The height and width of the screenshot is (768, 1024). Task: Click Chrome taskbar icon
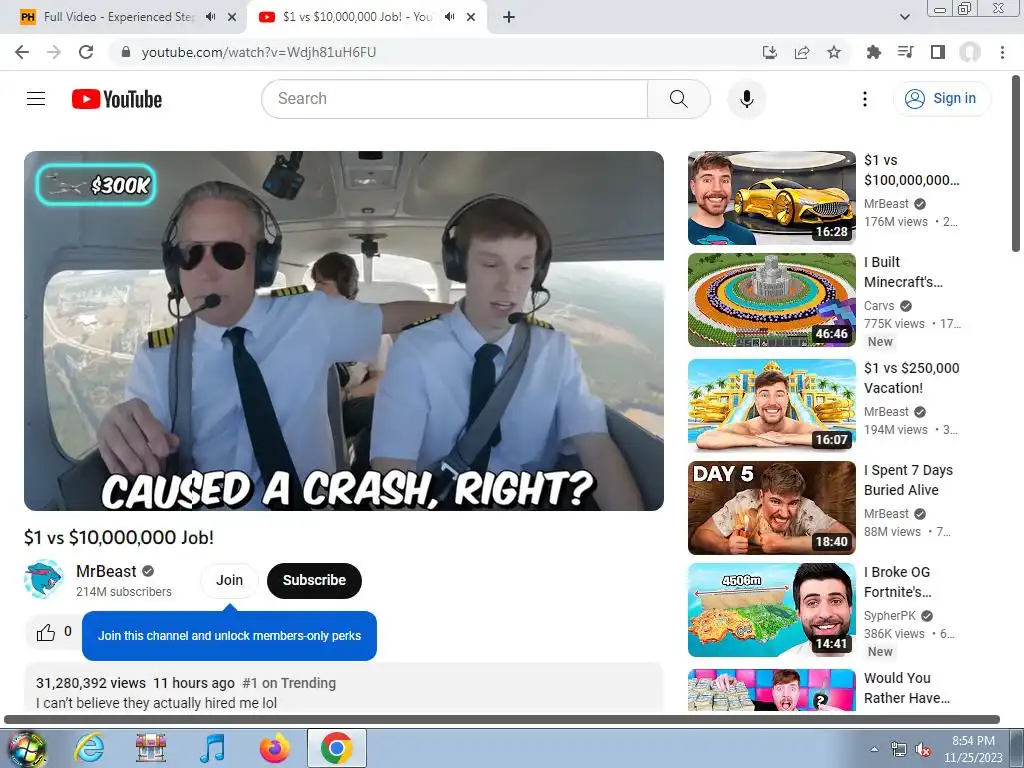click(337, 748)
